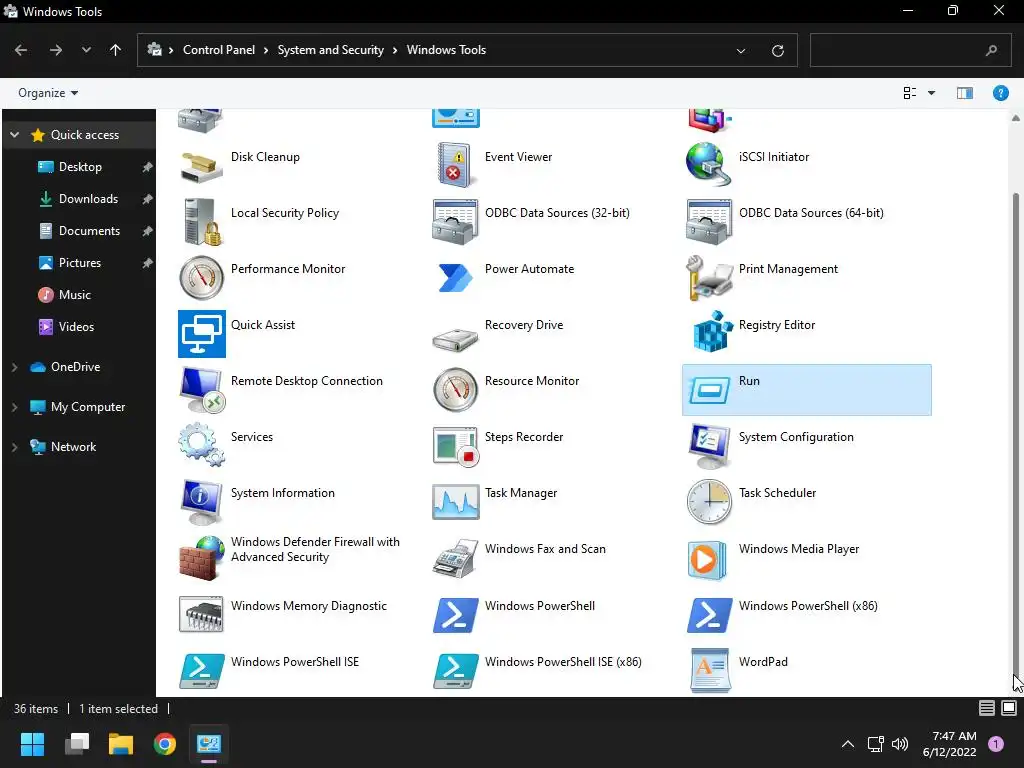Screen dimensions: 1024x768
Task: Switch to details view in status bar
Action: click(987, 708)
